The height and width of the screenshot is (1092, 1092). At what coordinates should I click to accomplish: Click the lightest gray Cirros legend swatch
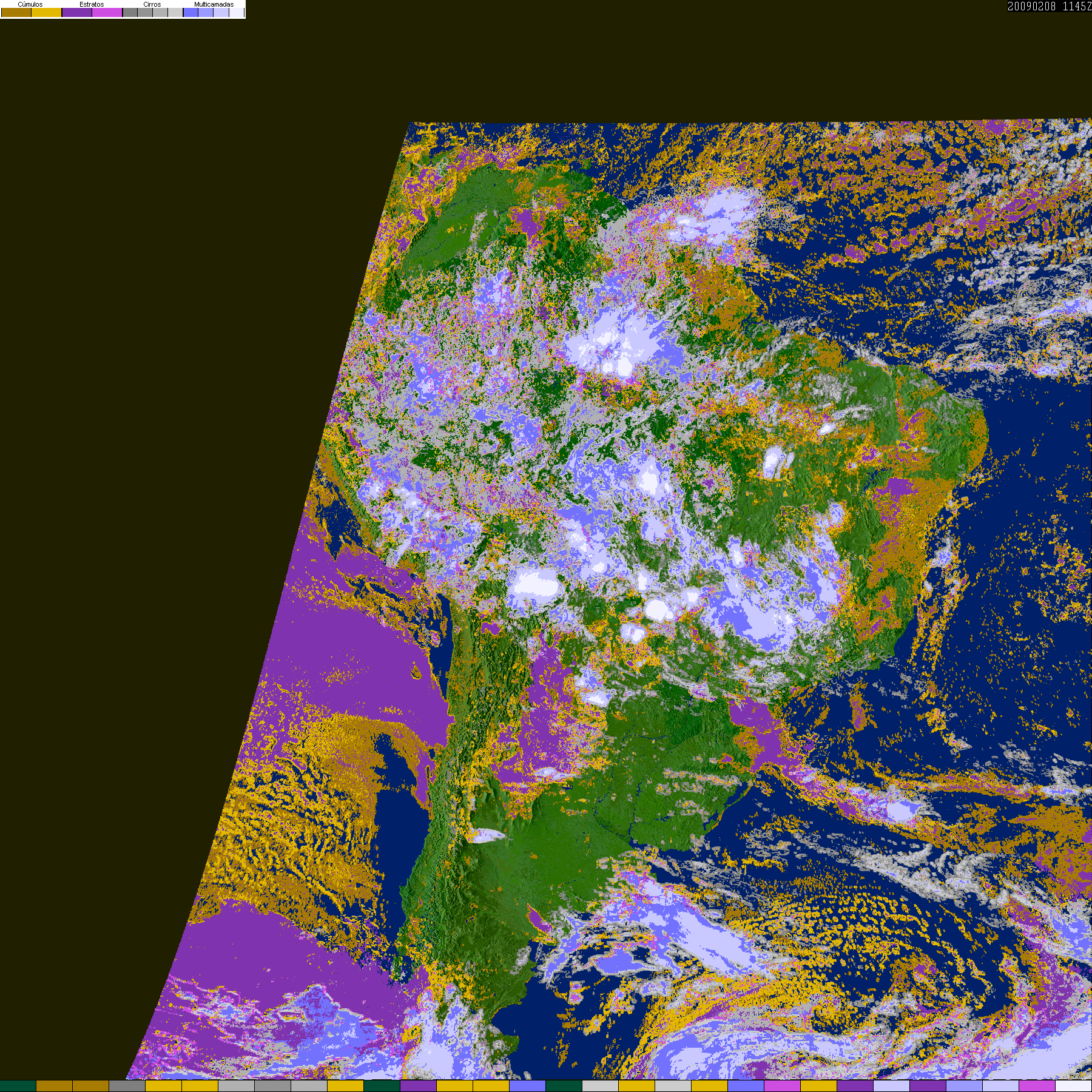175,12
